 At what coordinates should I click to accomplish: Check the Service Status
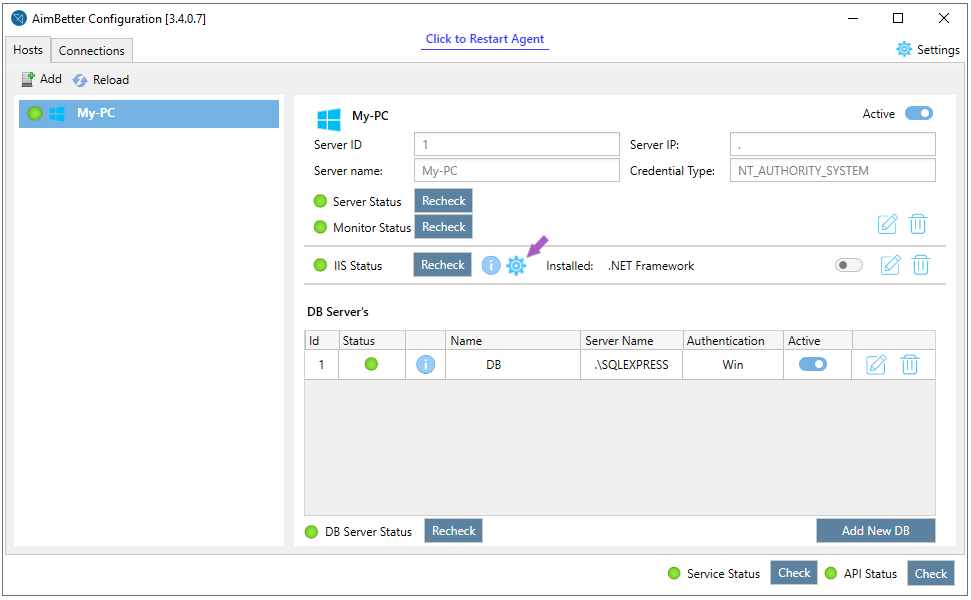[794, 573]
